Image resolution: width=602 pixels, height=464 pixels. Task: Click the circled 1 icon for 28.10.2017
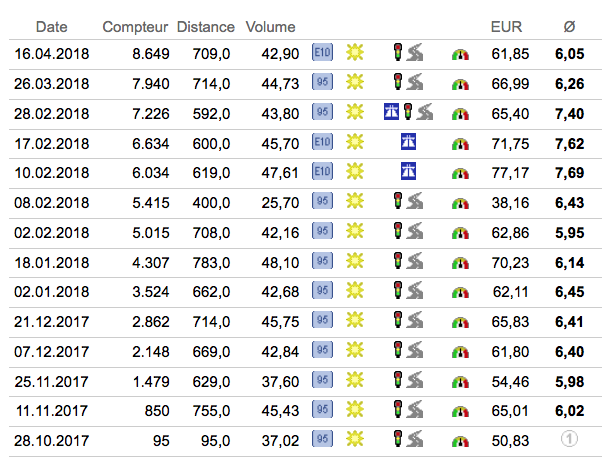pos(569,440)
